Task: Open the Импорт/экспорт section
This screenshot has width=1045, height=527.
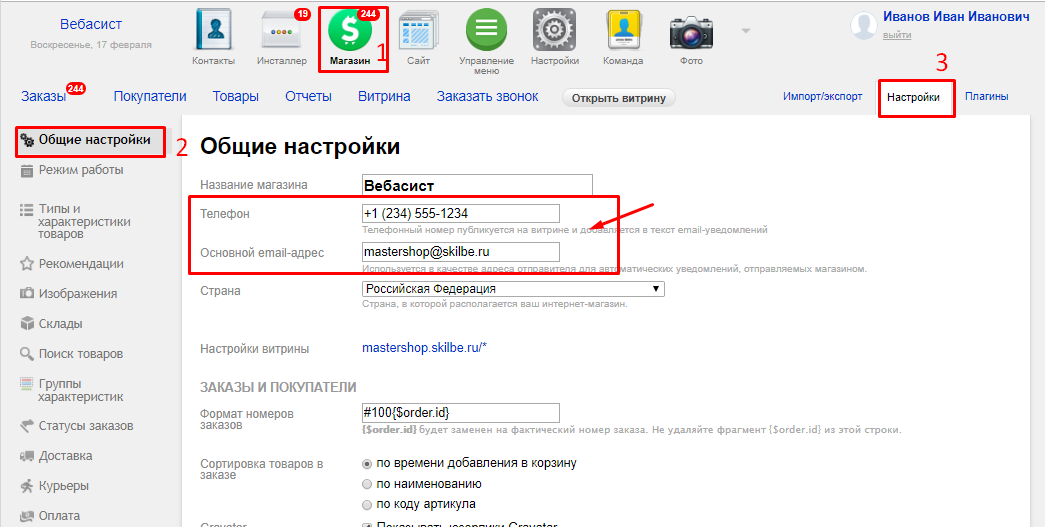Action: tap(822, 97)
